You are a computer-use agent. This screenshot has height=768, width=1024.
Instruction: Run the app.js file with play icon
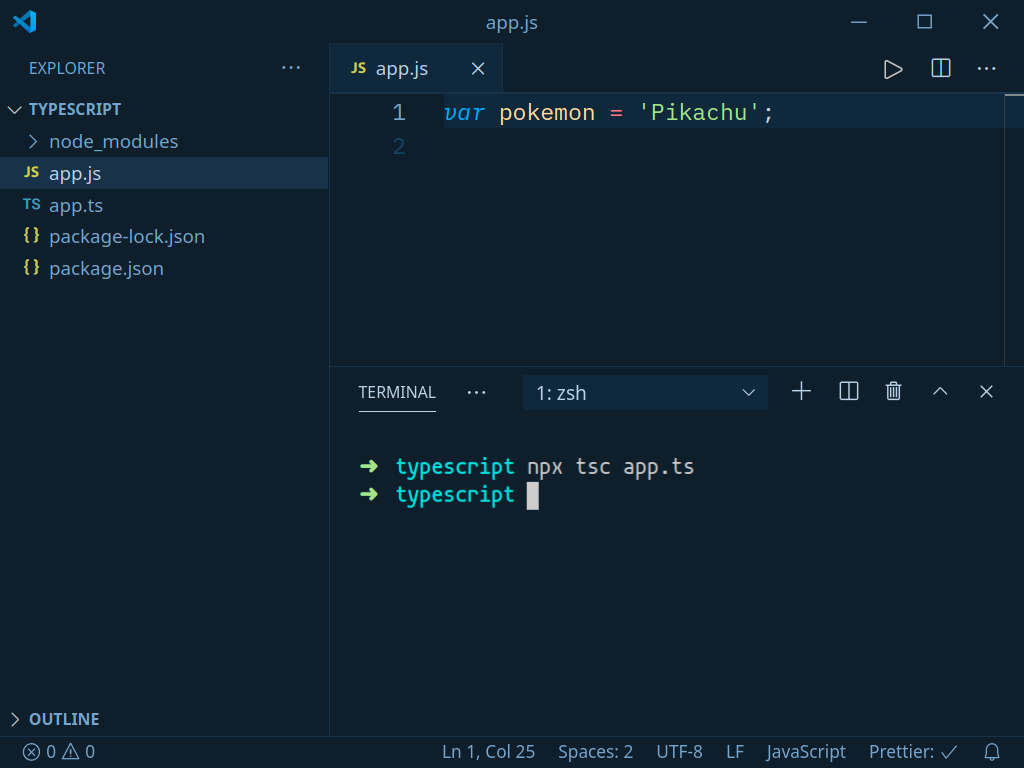click(x=893, y=69)
